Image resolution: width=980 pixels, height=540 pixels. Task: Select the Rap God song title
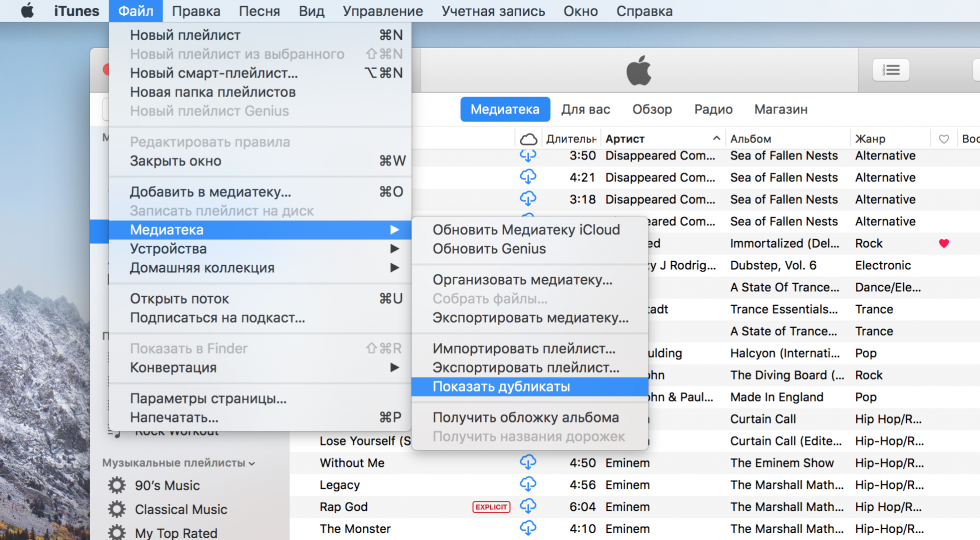[344, 506]
